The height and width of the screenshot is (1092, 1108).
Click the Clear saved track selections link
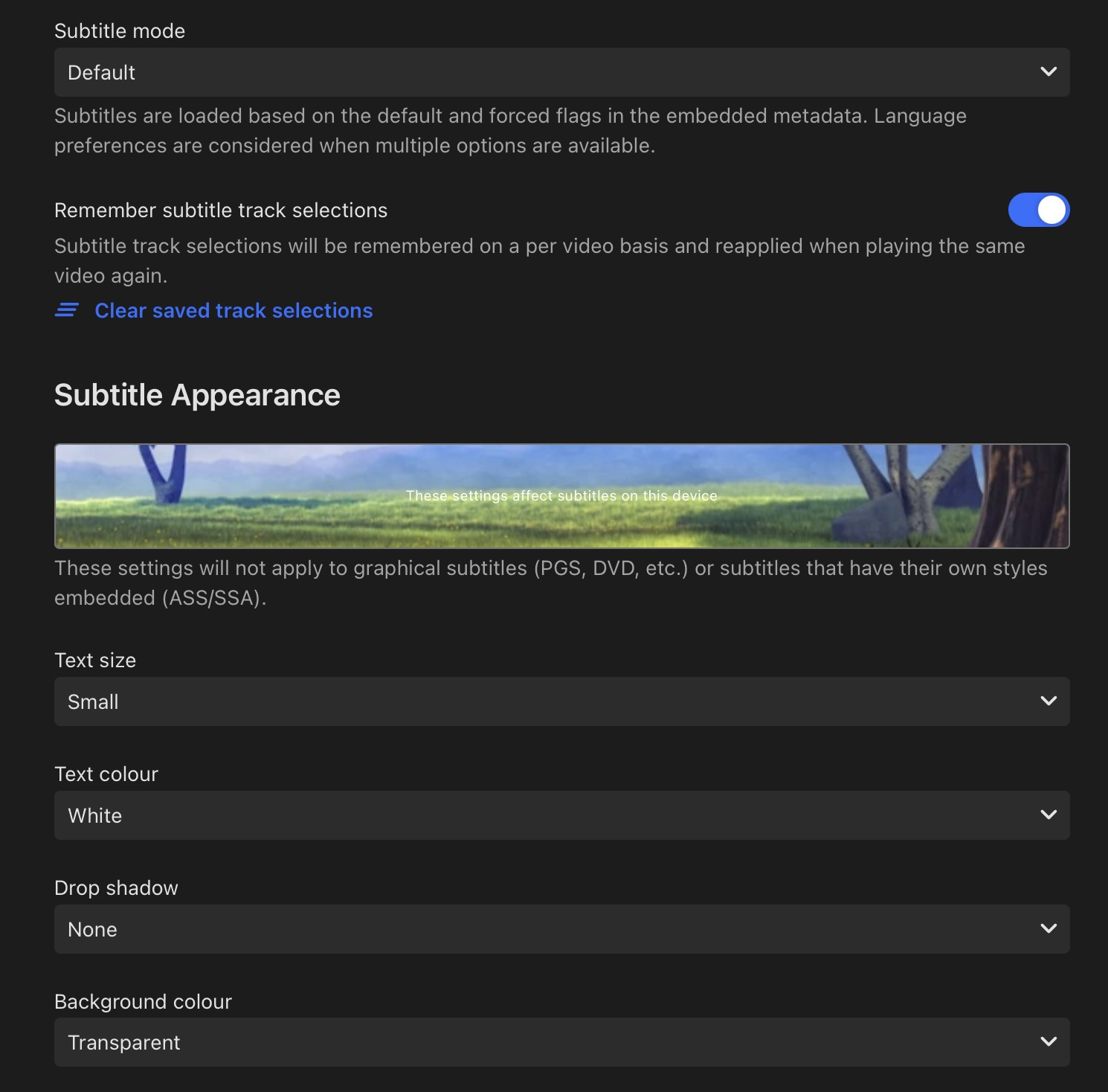tap(233, 310)
